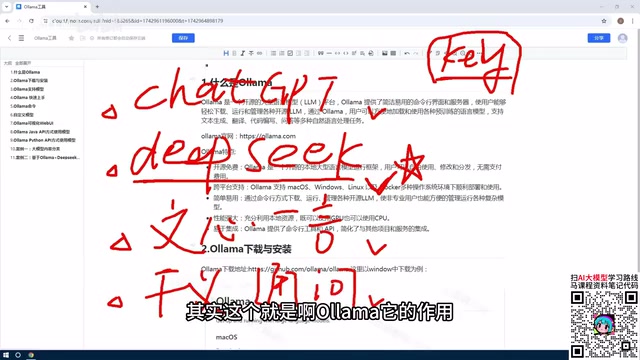Click the Chrome icon on the taskbar
Screen dimensions: 640x360
(x=31, y=355)
